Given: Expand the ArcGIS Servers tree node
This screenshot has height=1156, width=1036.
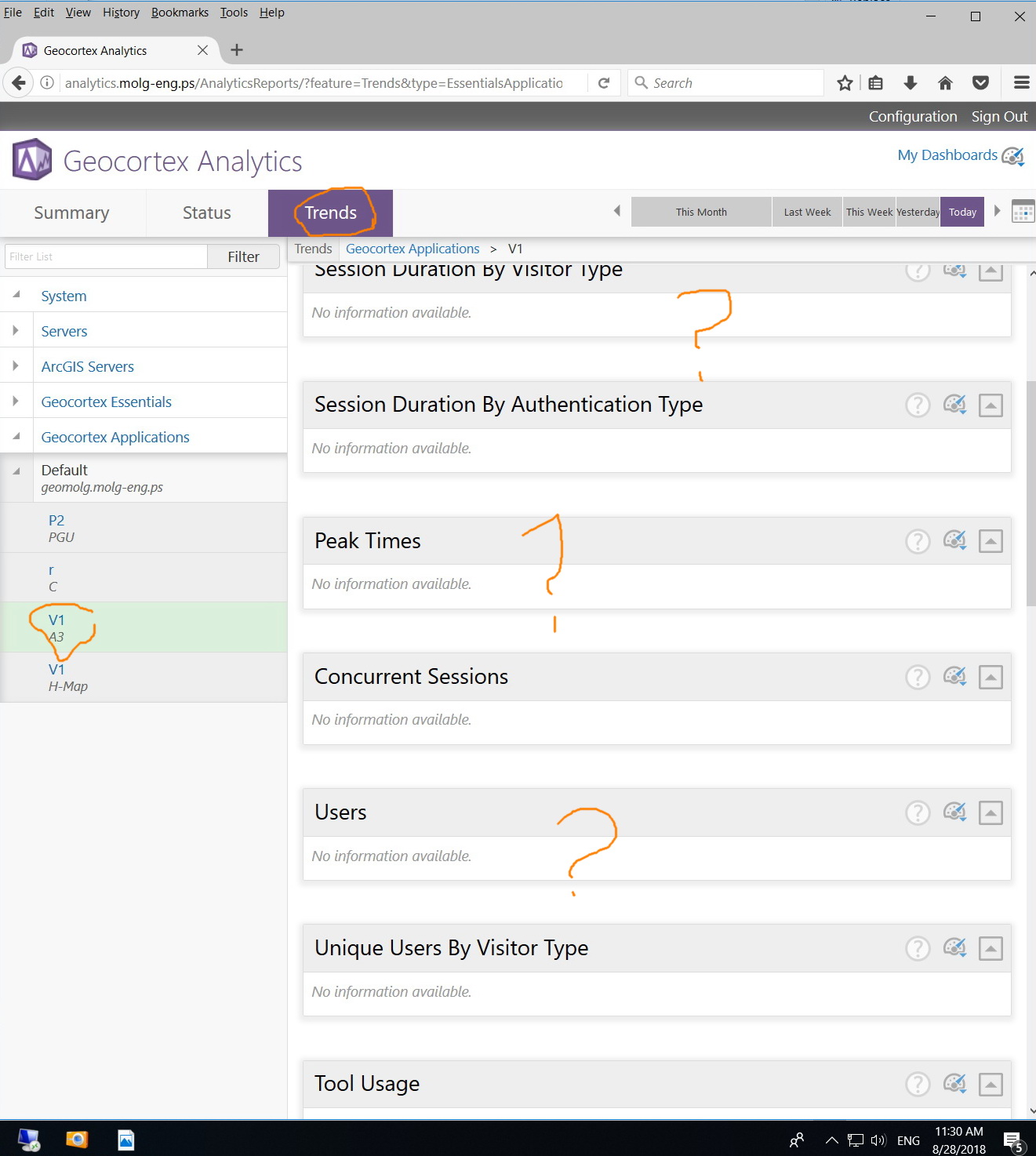Looking at the screenshot, I should point(16,365).
